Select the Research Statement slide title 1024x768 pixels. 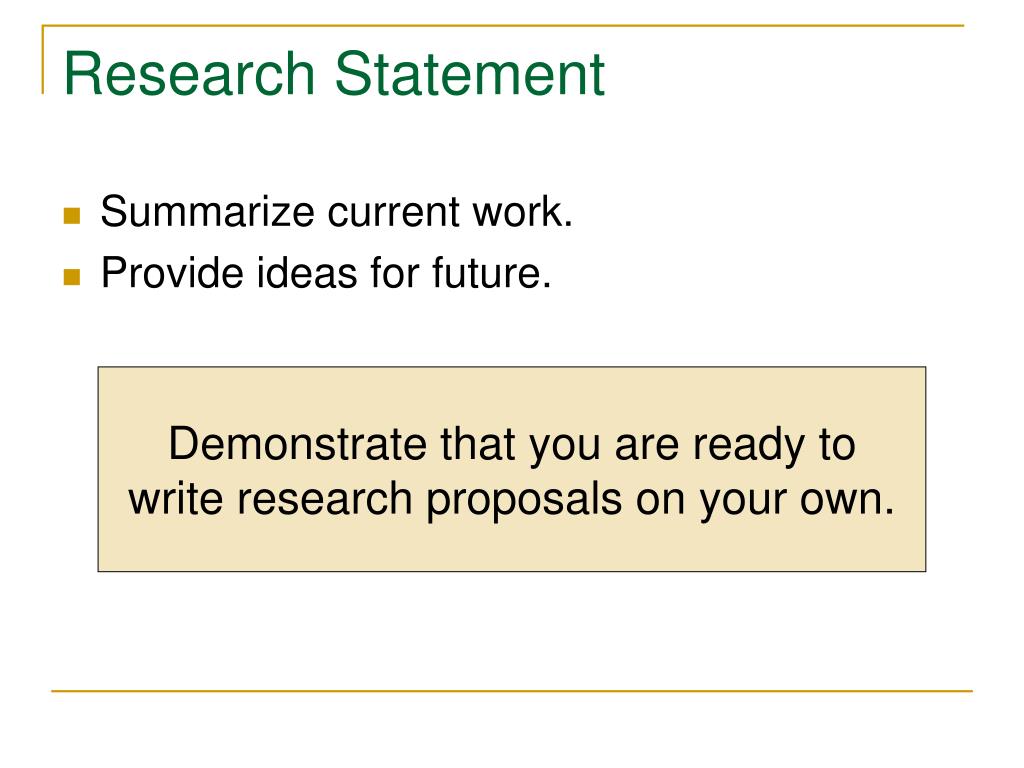(334, 73)
